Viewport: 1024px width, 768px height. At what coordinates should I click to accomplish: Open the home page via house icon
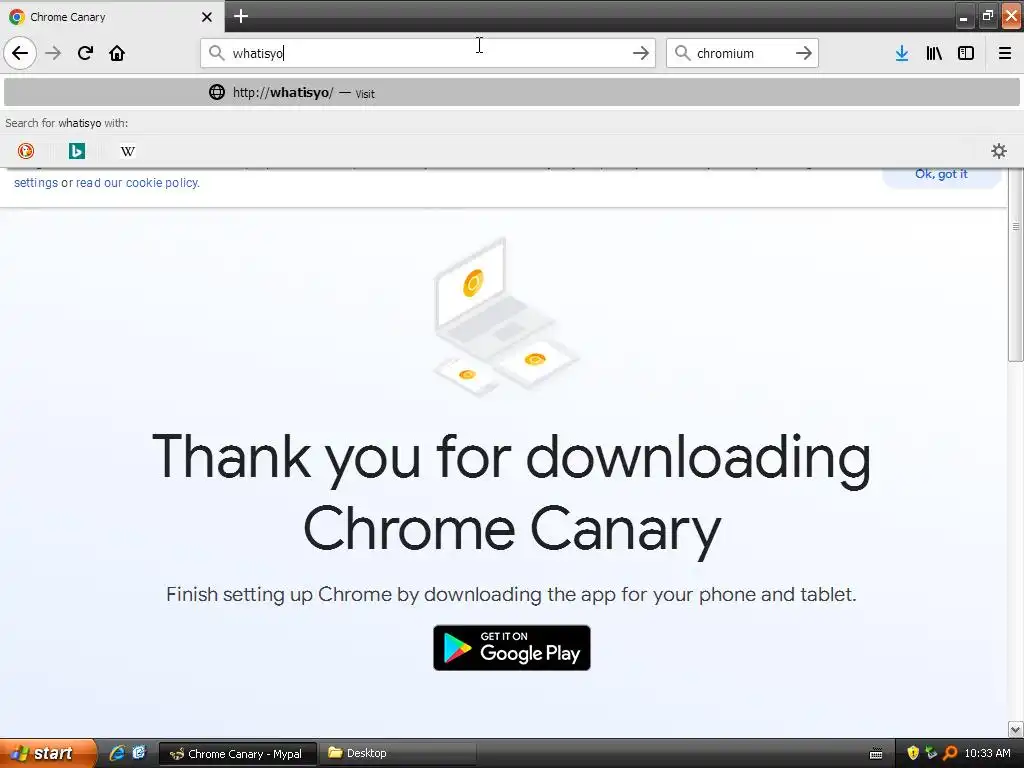(x=117, y=53)
